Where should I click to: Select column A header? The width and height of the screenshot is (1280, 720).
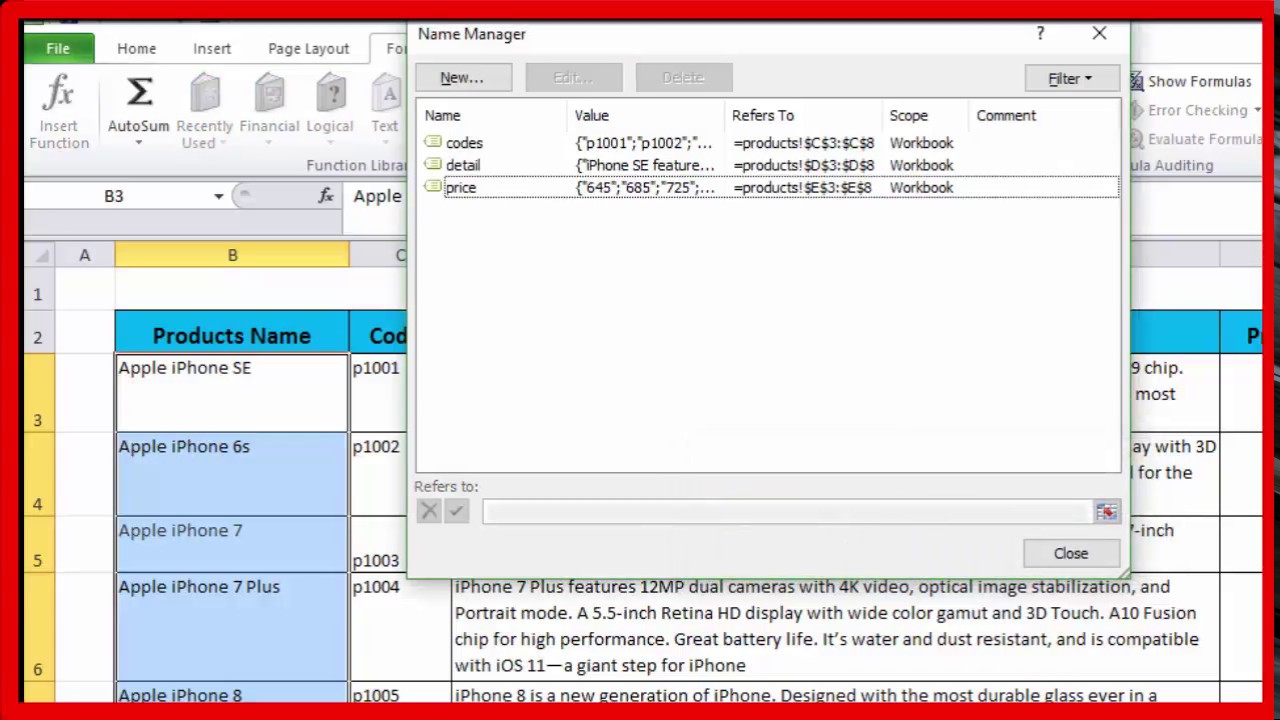click(x=85, y=256)
